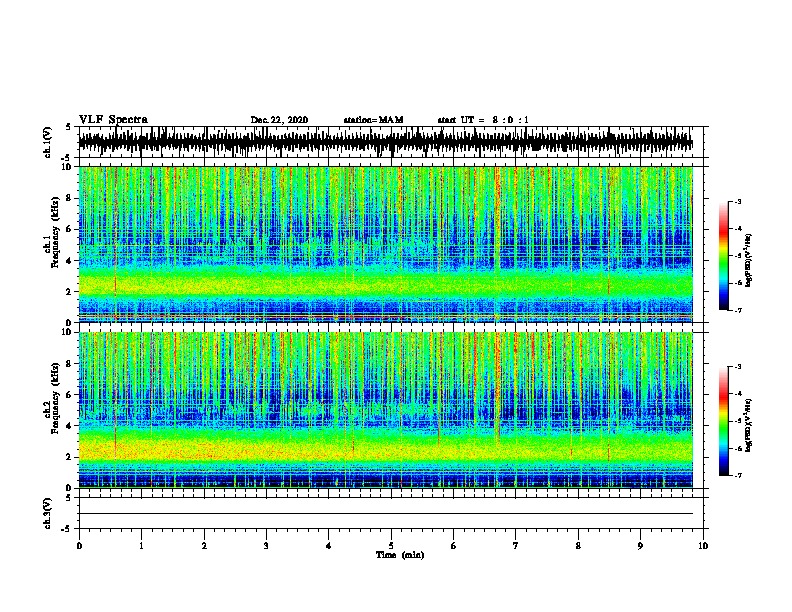Screen dimensions: 792x612
Task: Click the log(PSD) units label of ch.1 colorbar
Action: pos(749,261)
